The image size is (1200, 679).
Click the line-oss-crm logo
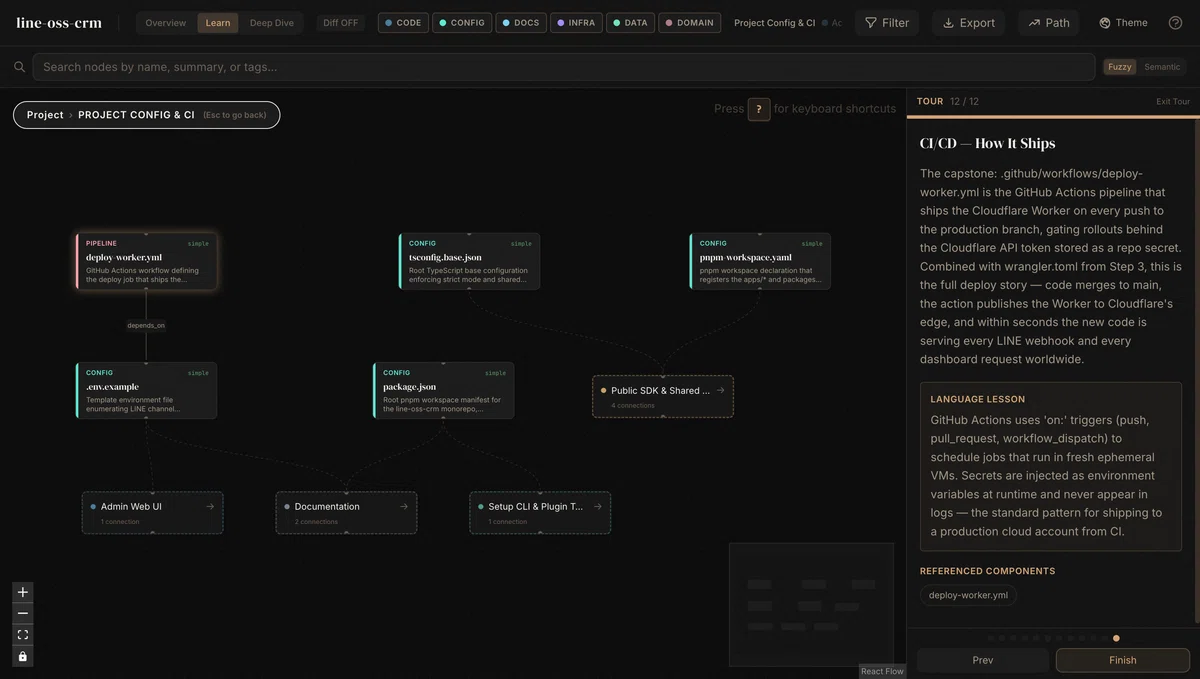pyautogui.click(x=59, y=23)
